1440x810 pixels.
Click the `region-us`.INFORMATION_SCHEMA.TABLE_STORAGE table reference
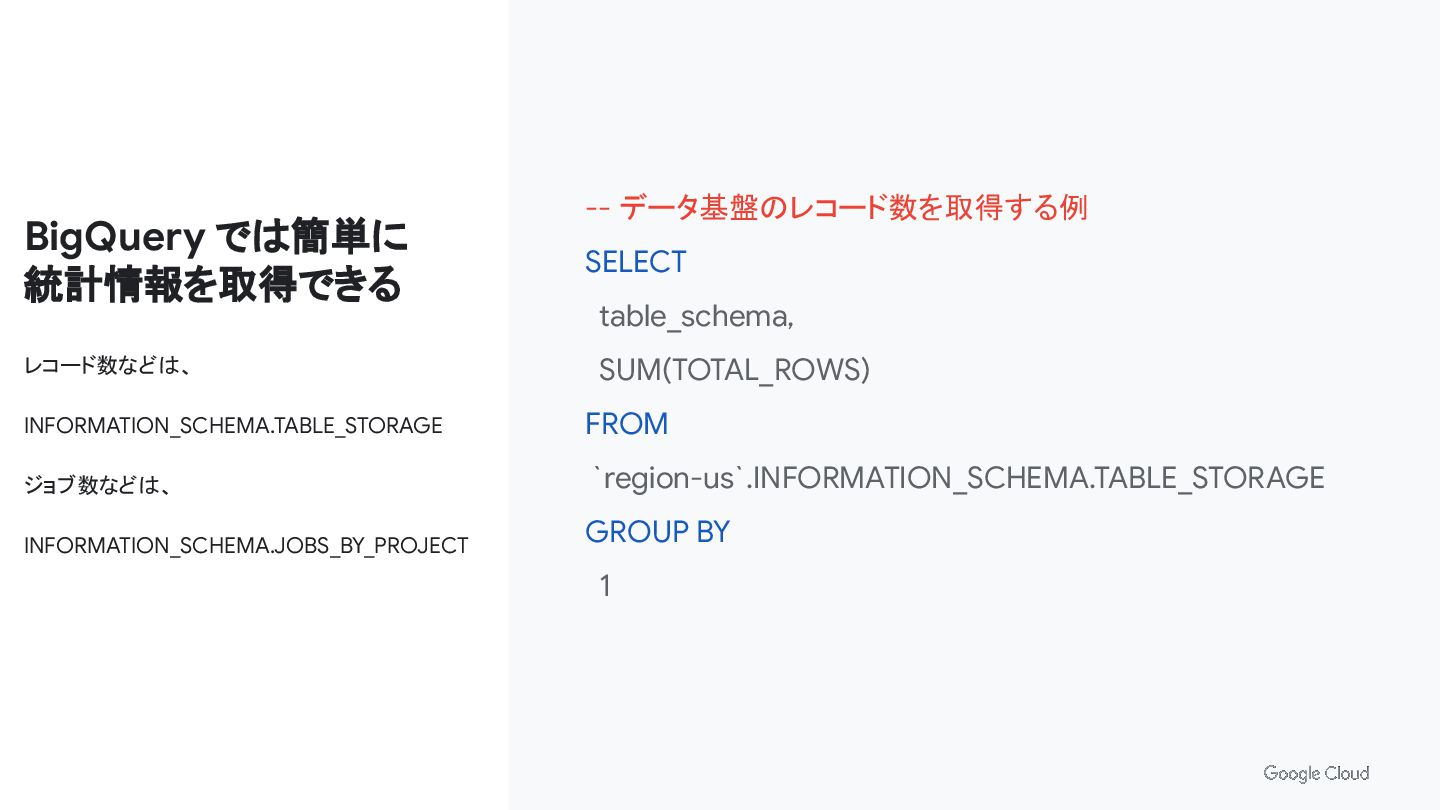click(960, 478)
